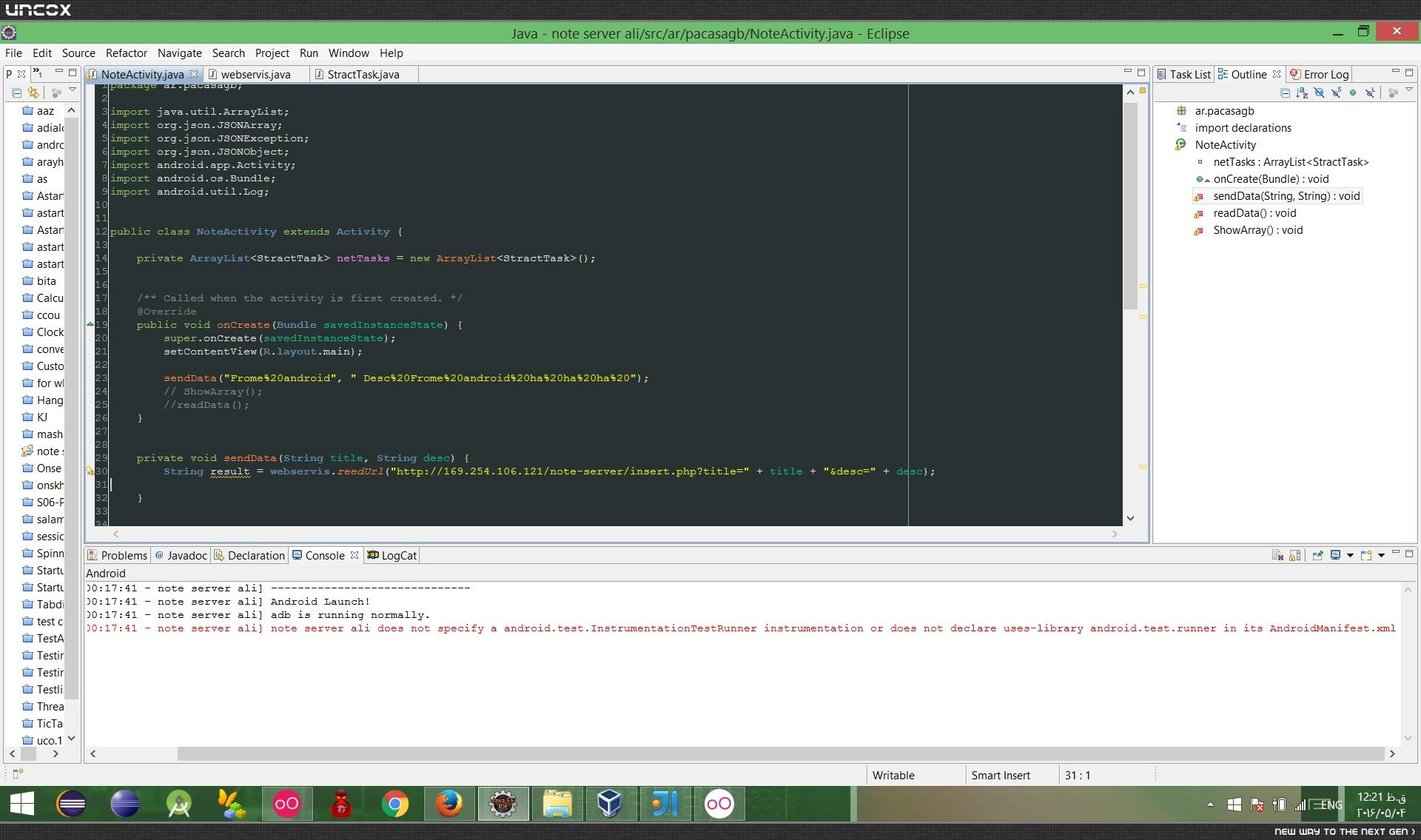Open the Navigate menu
Screen dimensions: 1421x840
180,53
